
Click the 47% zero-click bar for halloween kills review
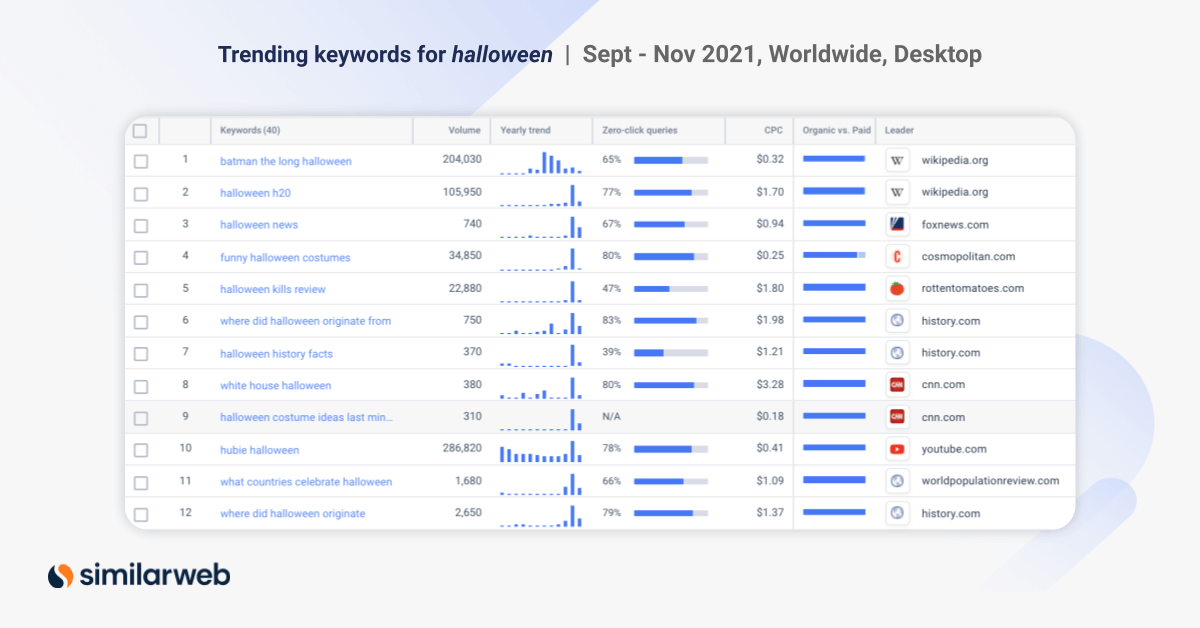point(671,288)
